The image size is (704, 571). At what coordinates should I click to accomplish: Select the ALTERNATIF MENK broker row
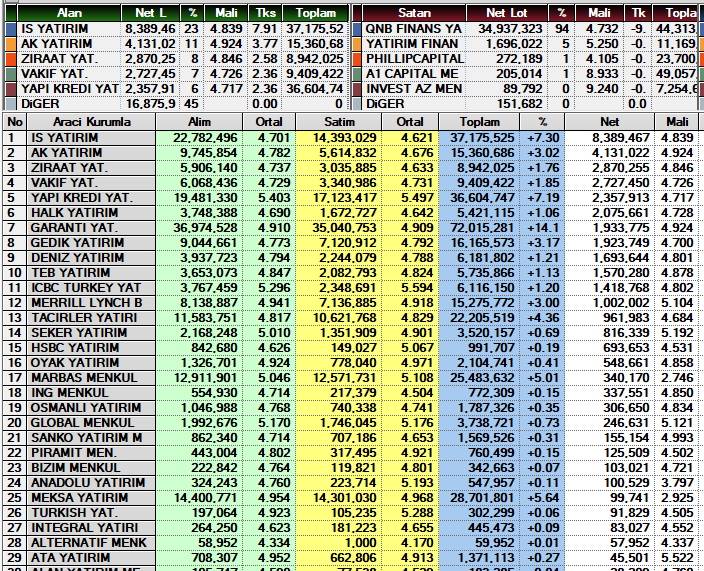point(351,543)
